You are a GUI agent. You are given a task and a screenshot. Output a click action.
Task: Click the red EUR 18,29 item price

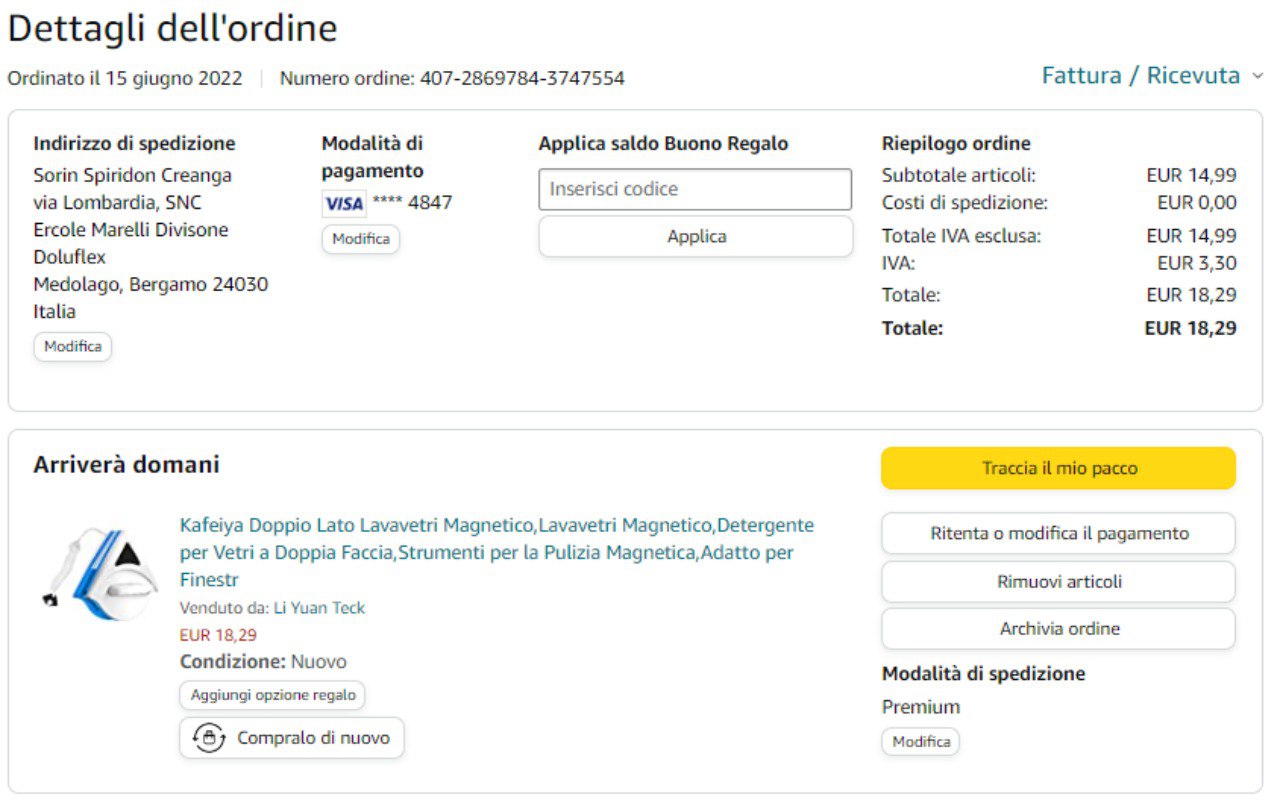click(x=218, y=635)
